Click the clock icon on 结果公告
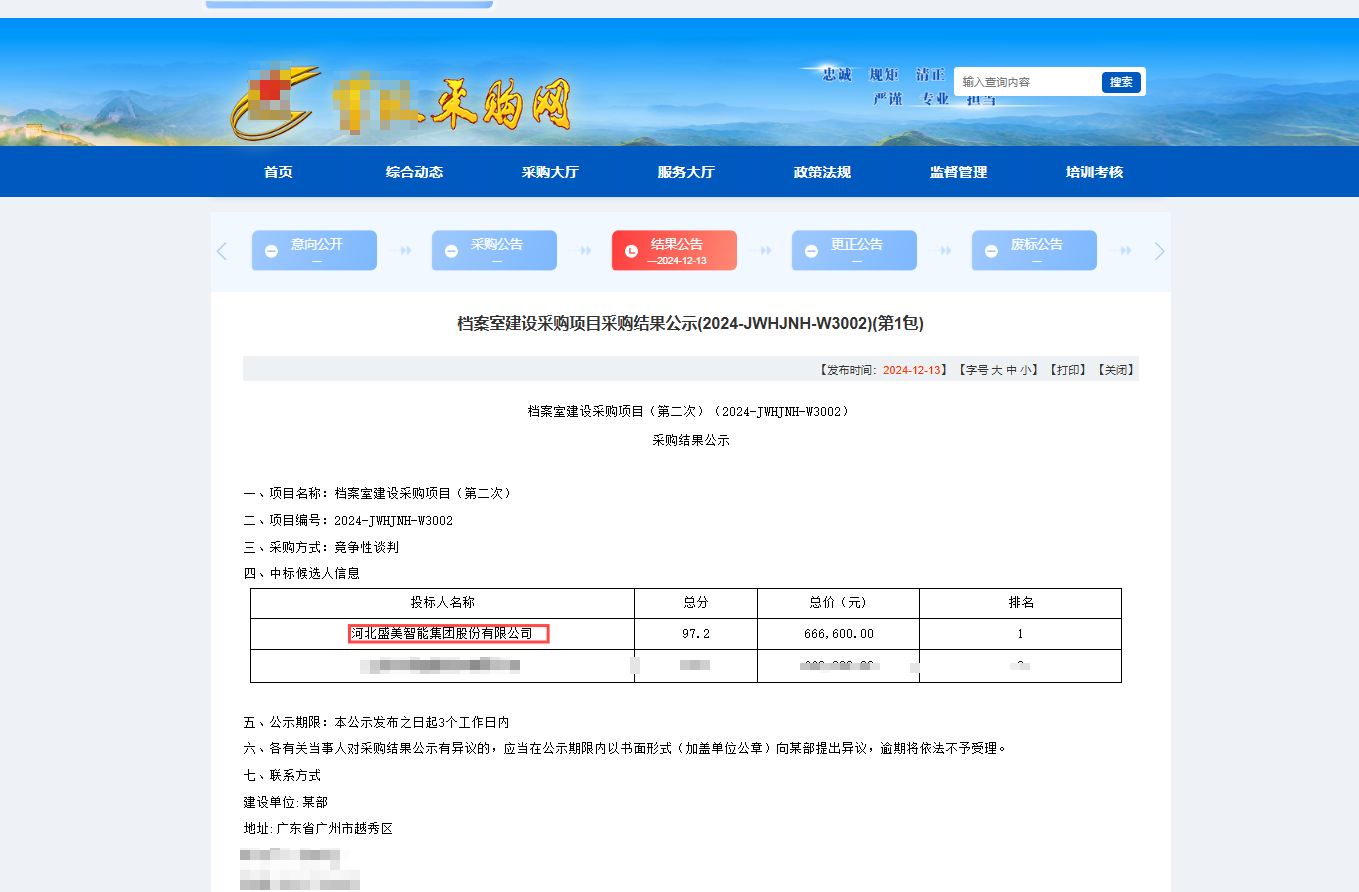 point(631,252)
